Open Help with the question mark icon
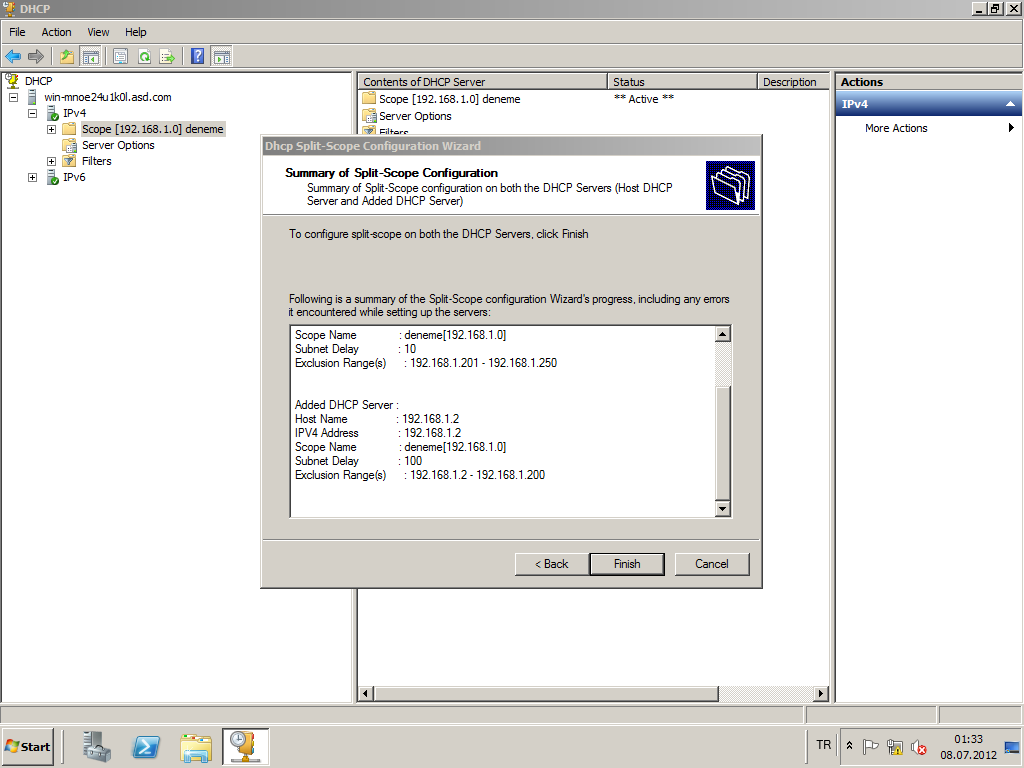1024x768 pixels. pyautogui.click(x=198, y=57)
